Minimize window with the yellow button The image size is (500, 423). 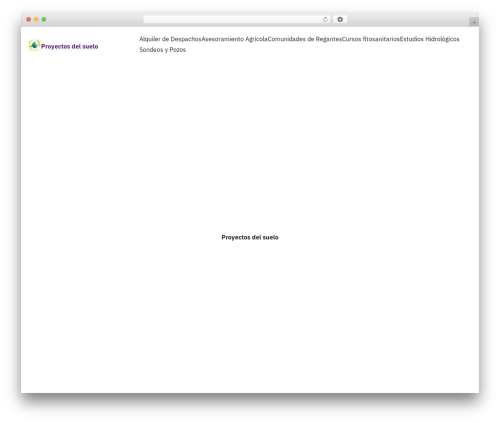click(x=36, y=20)
